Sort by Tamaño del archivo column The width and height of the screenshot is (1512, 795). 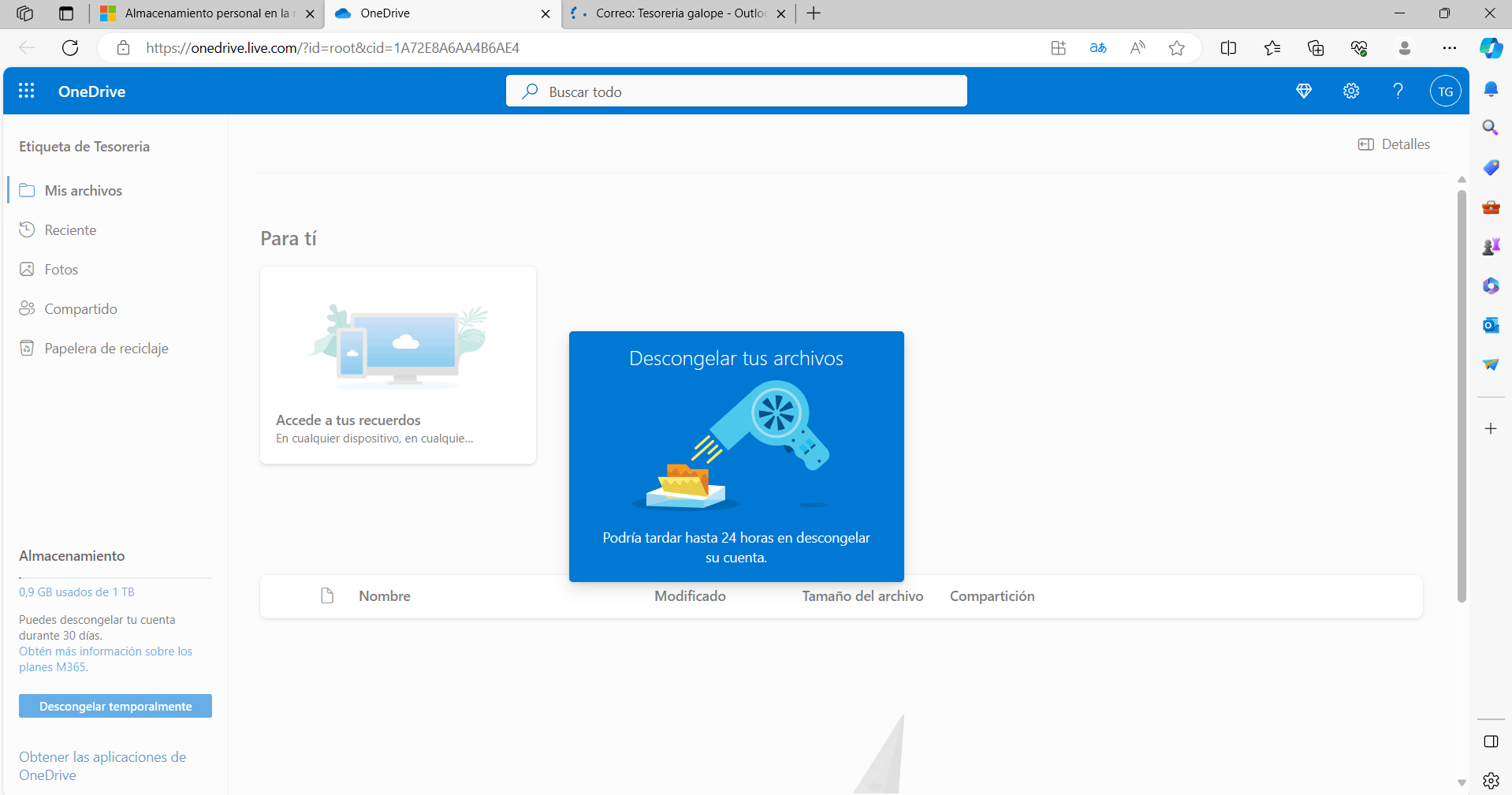[862, 595]
